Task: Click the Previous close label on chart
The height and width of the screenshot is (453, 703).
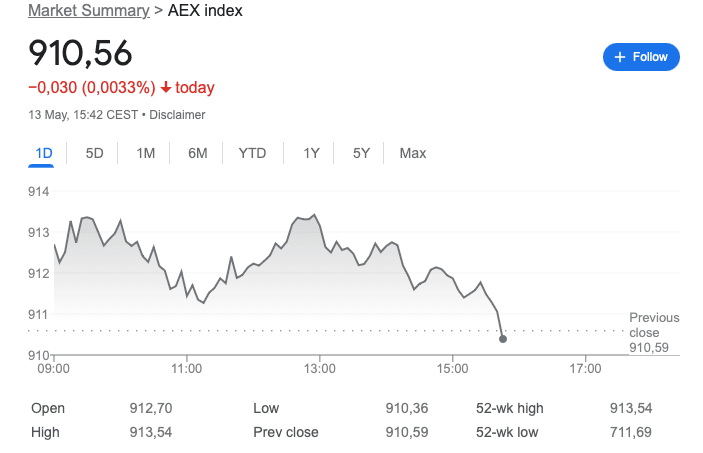Action: (x=653, y=325)
